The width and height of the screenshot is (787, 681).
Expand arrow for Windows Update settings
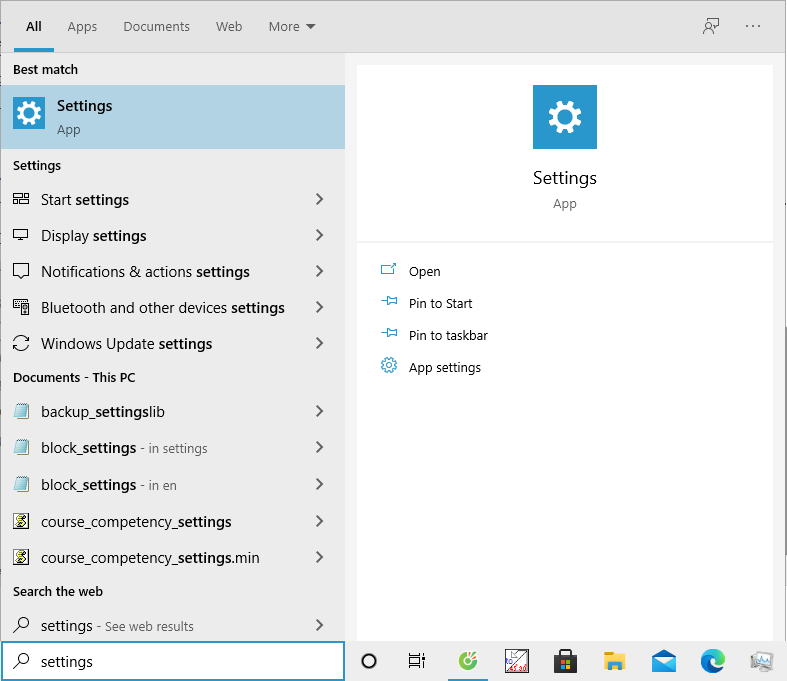pyautogui.click(x=319, y=344)
